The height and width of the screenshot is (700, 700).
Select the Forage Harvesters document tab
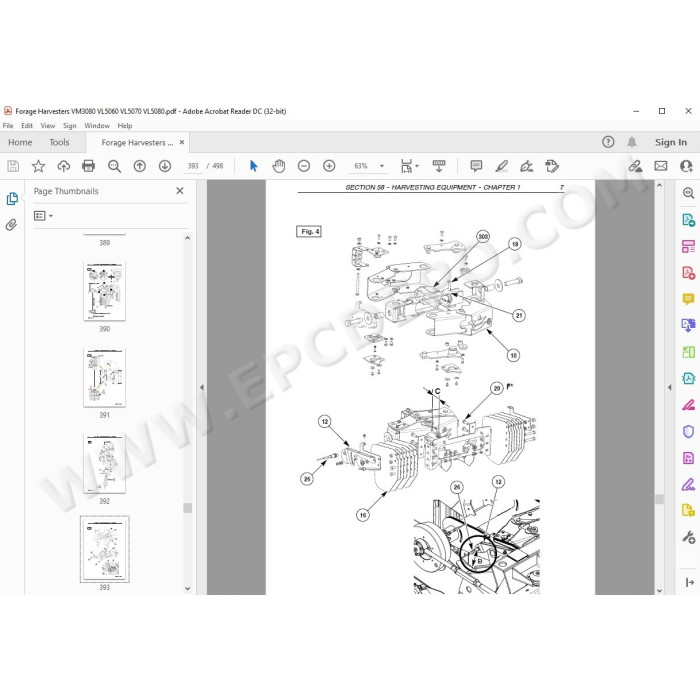(x=137, y=143)
